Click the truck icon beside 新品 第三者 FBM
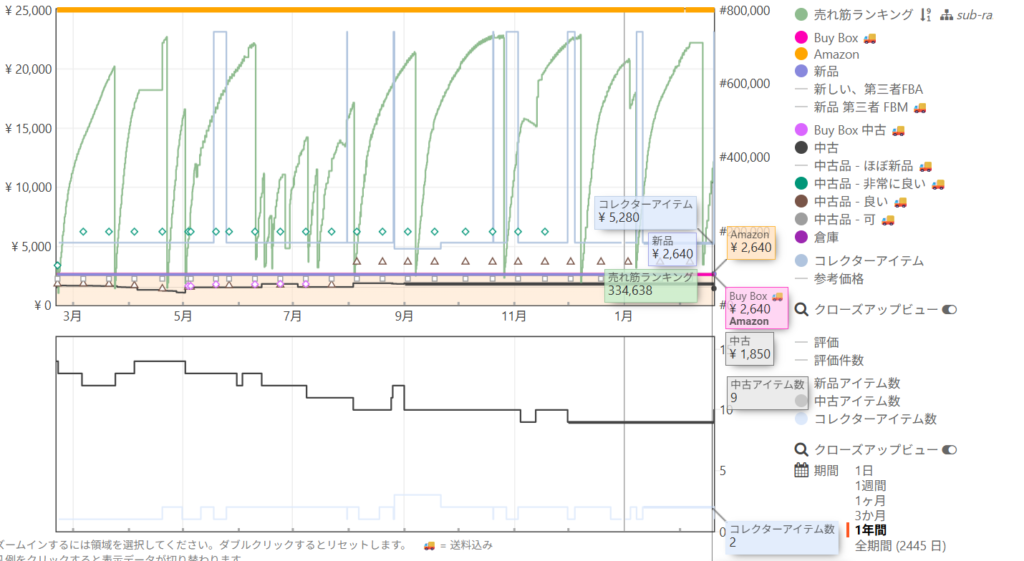1024x561 pixels. tap(920, 107)
